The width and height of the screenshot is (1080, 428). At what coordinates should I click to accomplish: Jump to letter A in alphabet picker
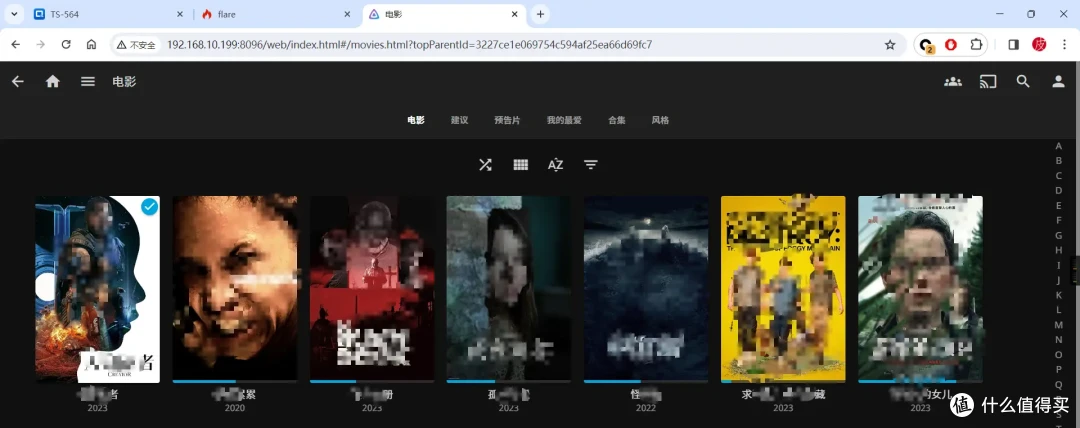pyautogui.click(x=1059, y=145)
